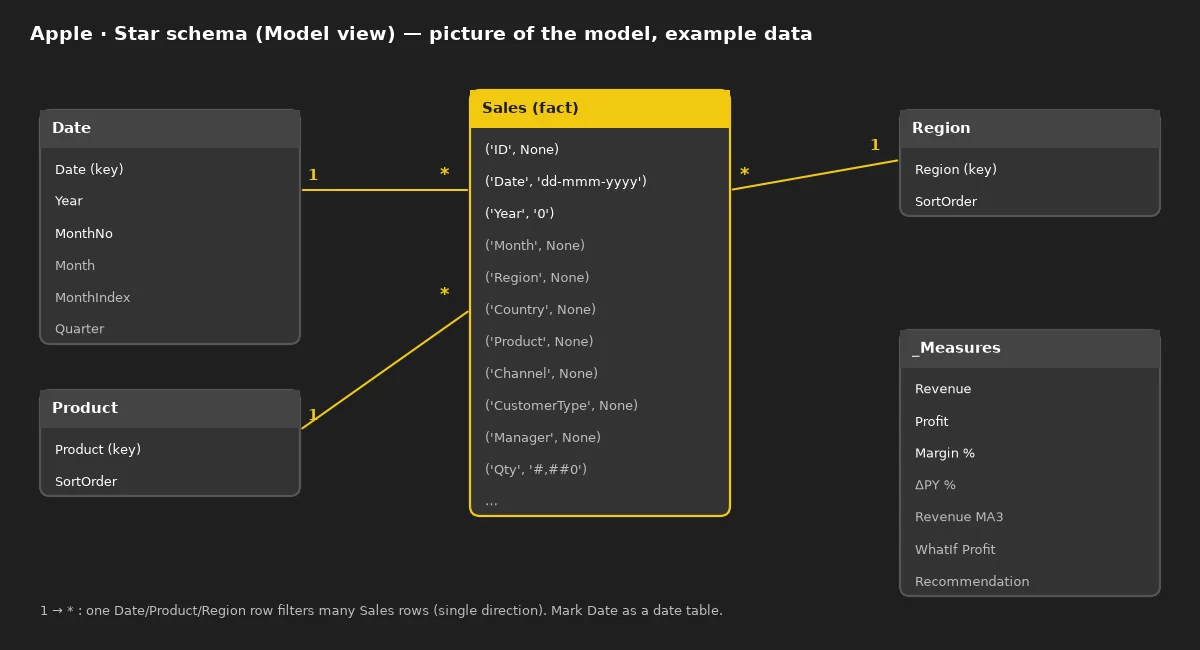Select the Sales-to-Region relationship line
1200x650 pixels.
tap(815, 175)
